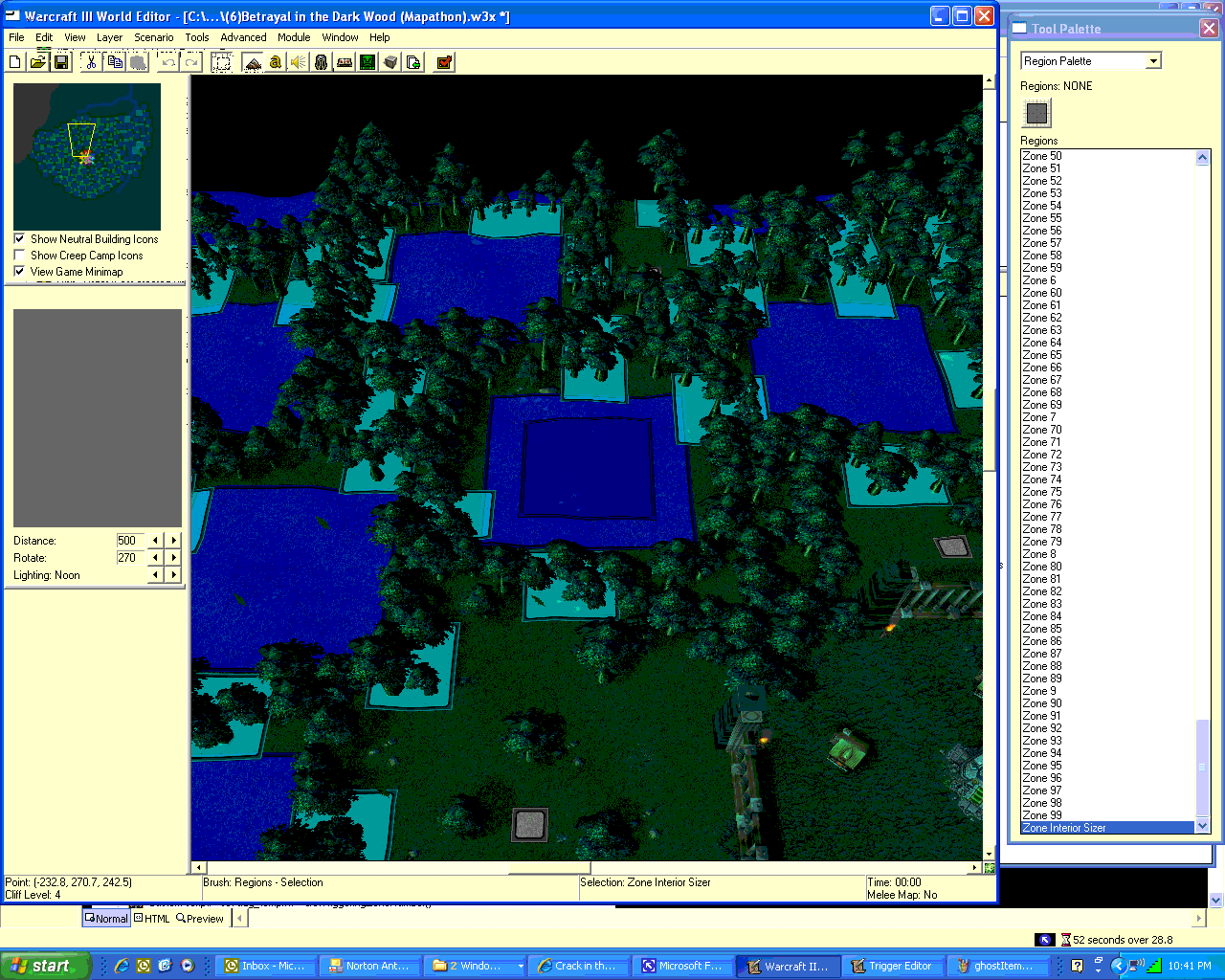Save the map with the floppy icon
This screenshot has height=980, width=1225.
click(x=61, y=62)
